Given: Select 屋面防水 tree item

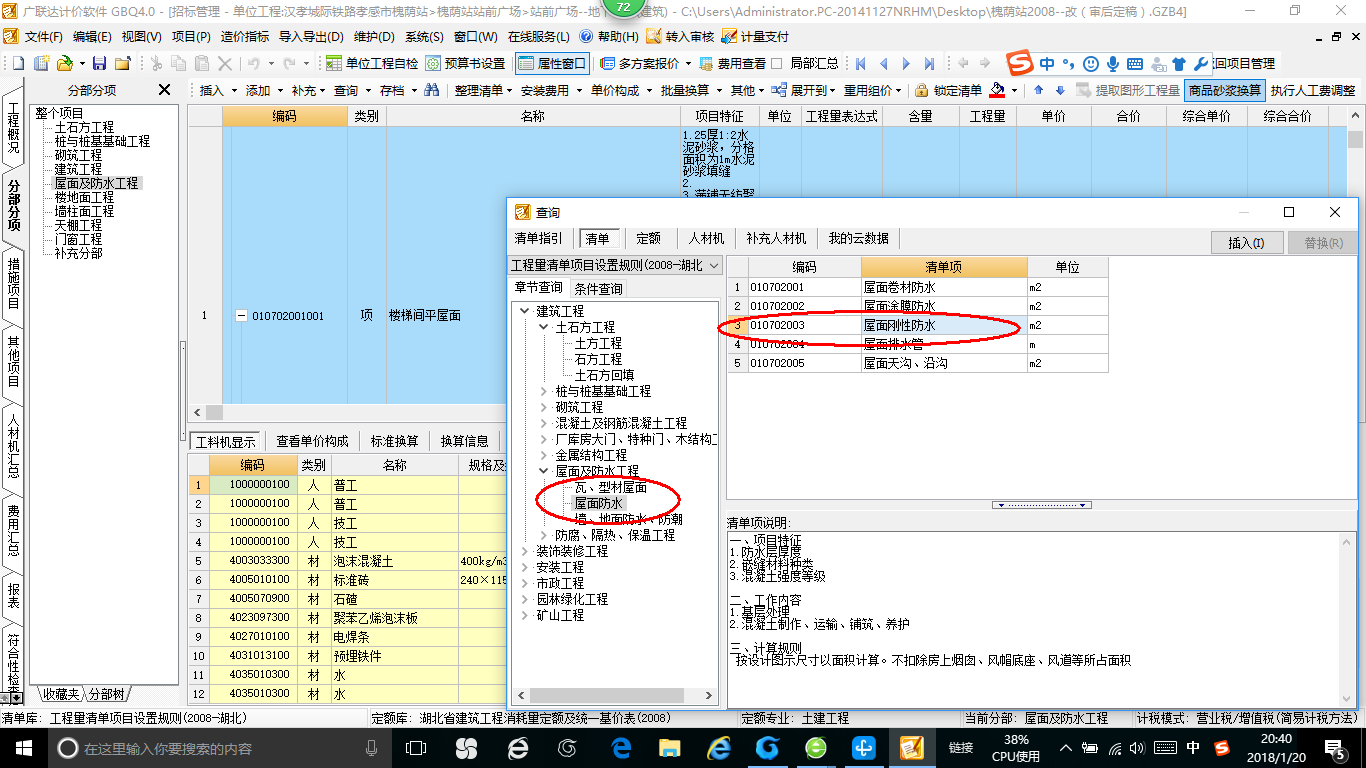Looking at the screenshot, I should point(598,503).
